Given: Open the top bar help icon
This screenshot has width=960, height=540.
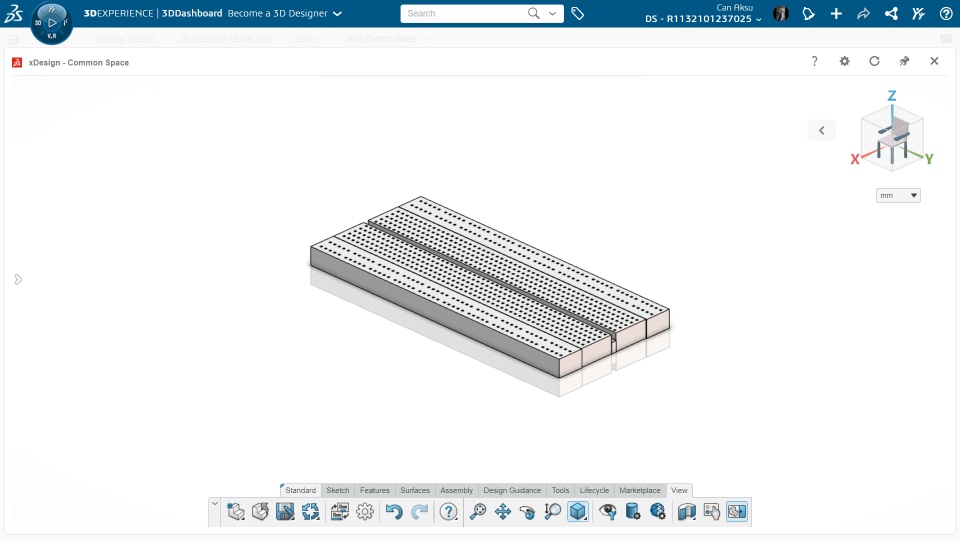Looking at the screenshot, I should click(946, 13).
